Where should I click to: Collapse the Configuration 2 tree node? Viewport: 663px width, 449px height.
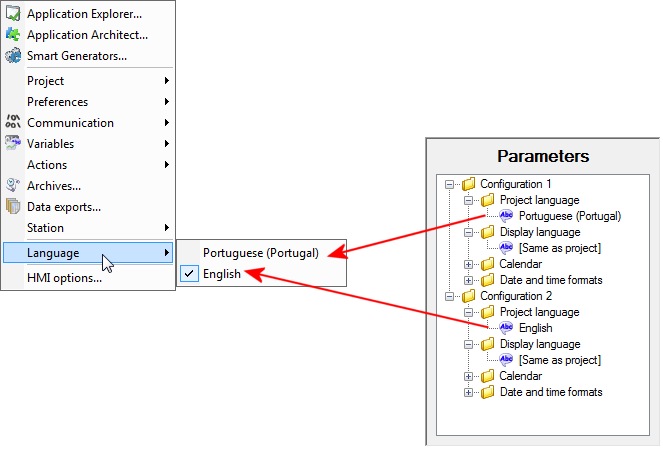pos(449,296)
